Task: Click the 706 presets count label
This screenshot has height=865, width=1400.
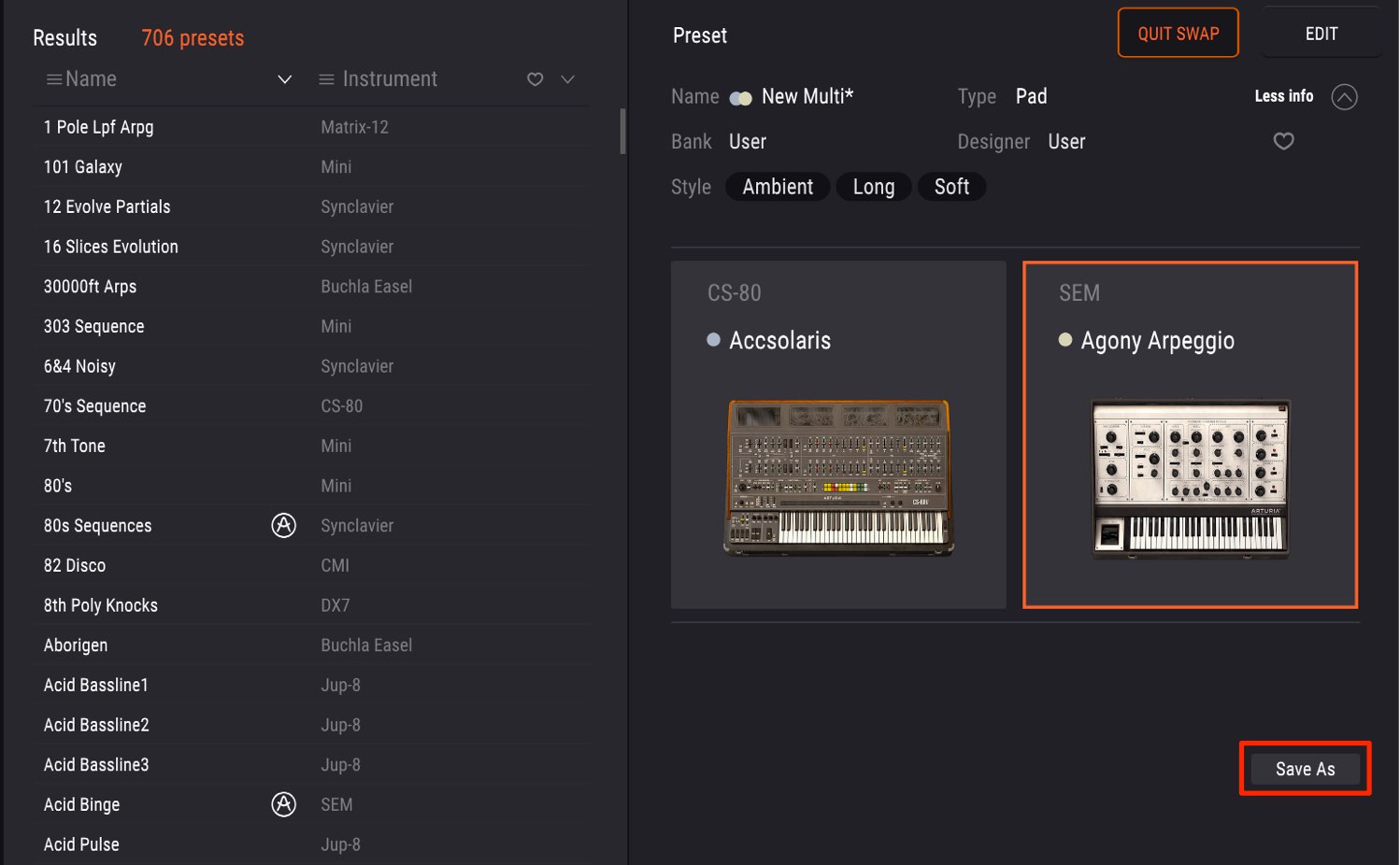Action: click(x=193, y=38)
